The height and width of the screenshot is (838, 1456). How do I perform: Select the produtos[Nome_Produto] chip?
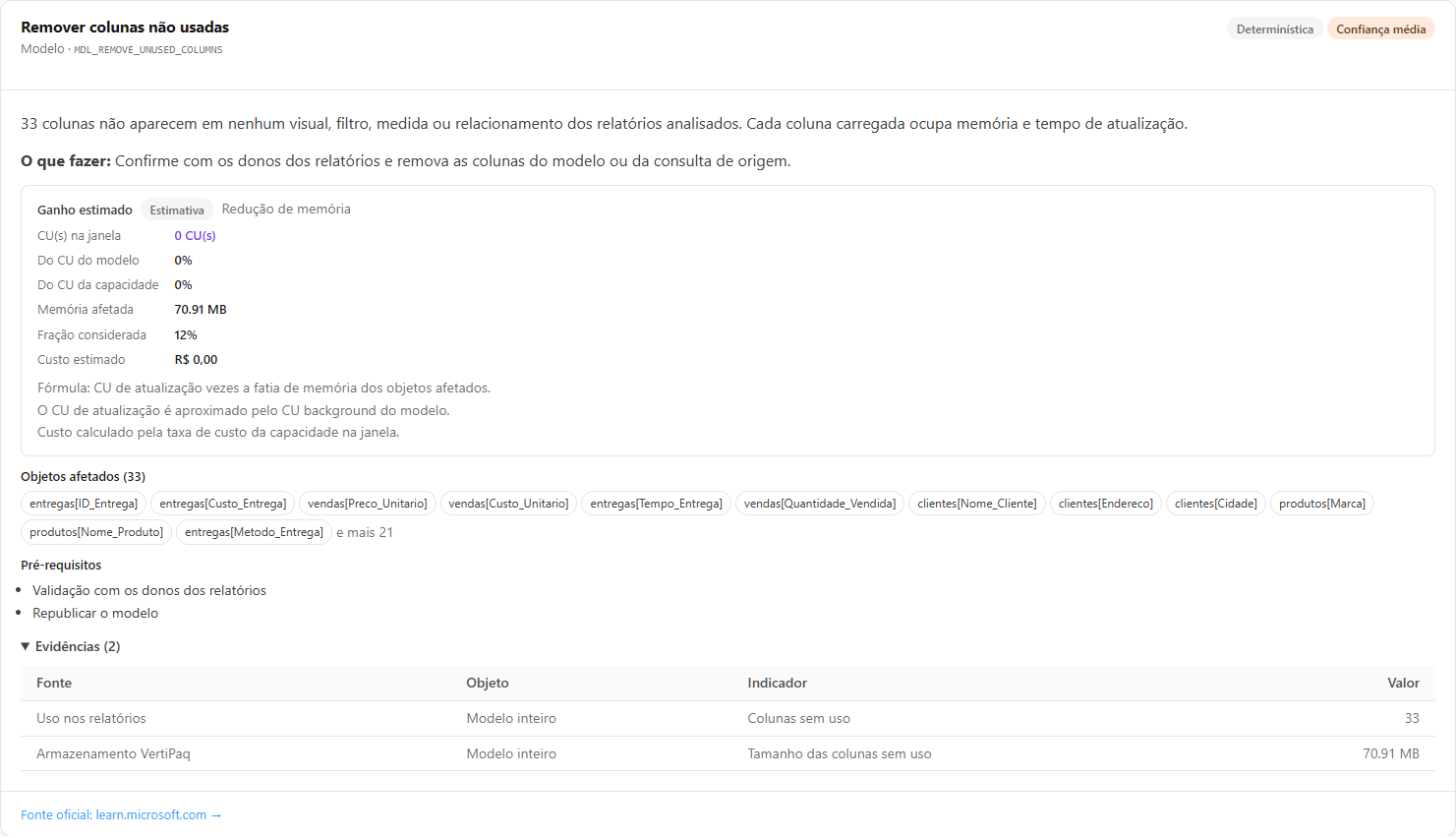(x=96, y=532)
